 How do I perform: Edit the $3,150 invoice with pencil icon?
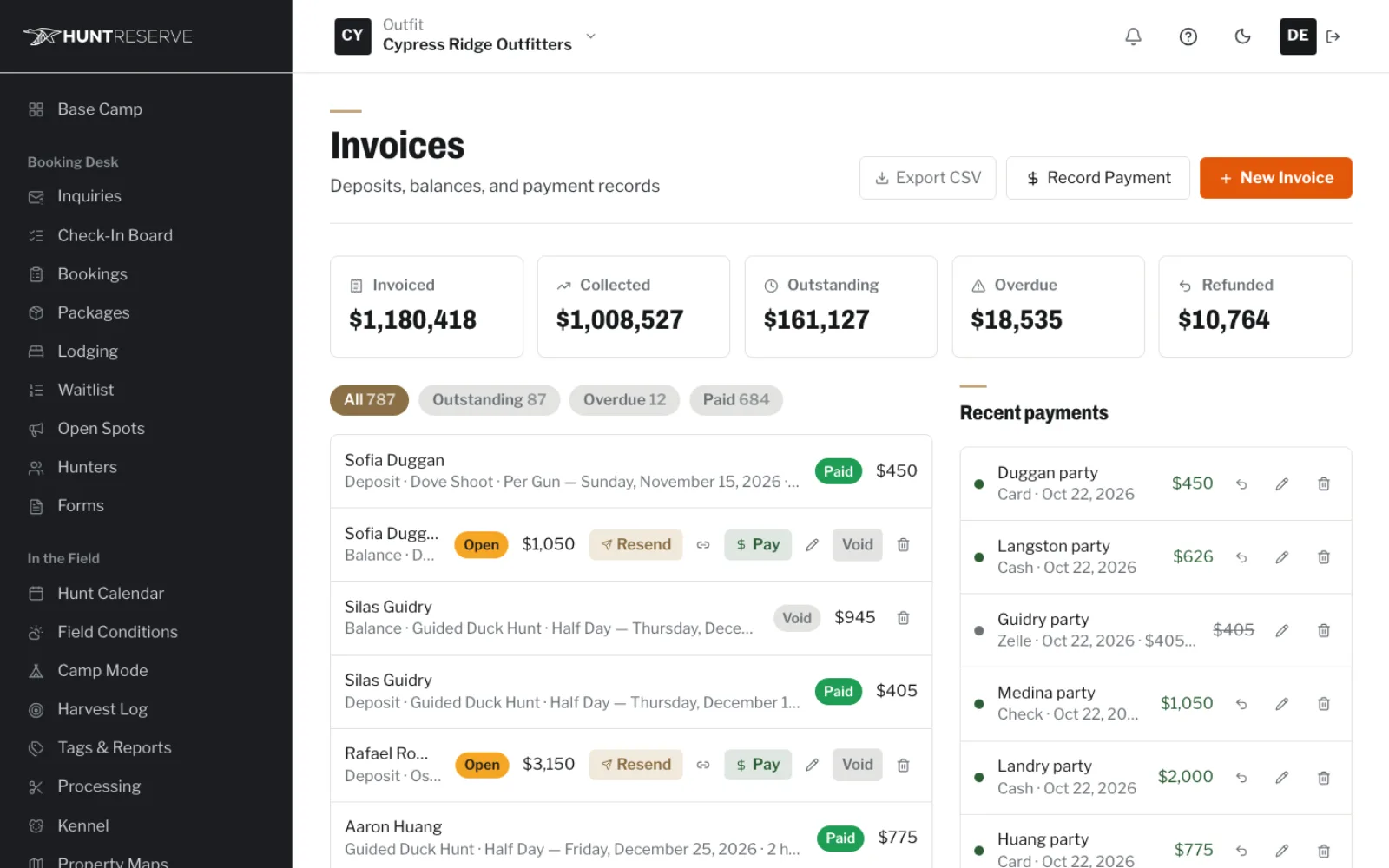[x=812, y=765]
